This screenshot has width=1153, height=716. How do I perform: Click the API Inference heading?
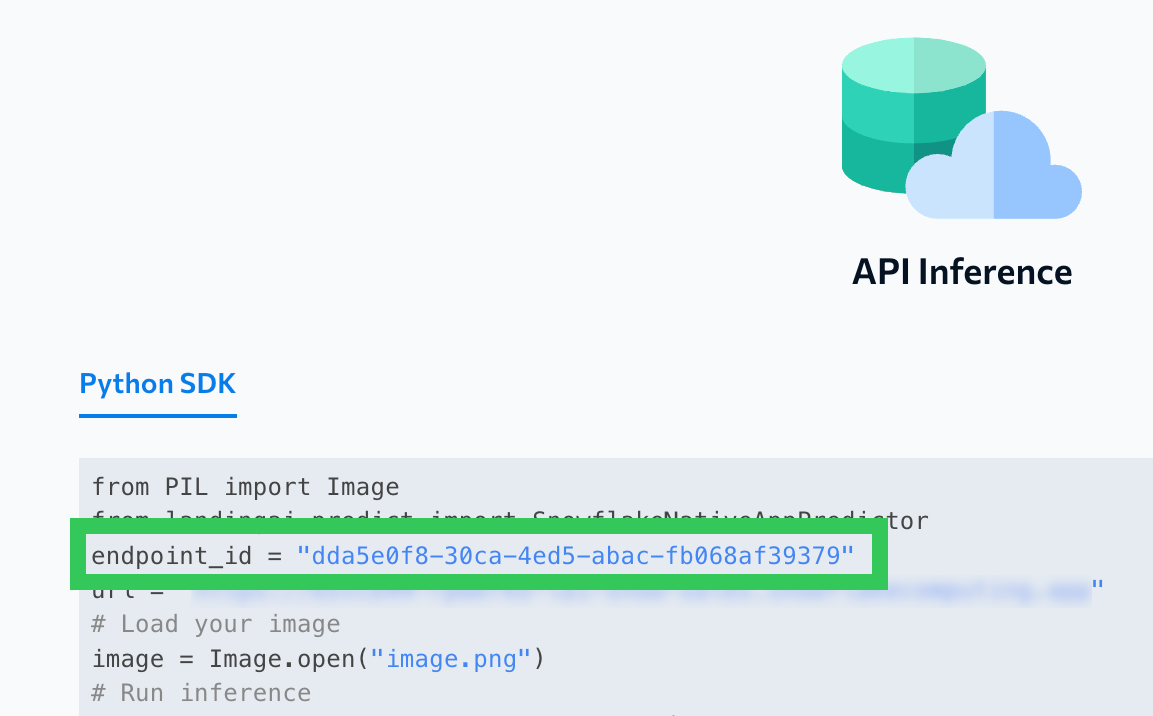(x=962, y=272)
